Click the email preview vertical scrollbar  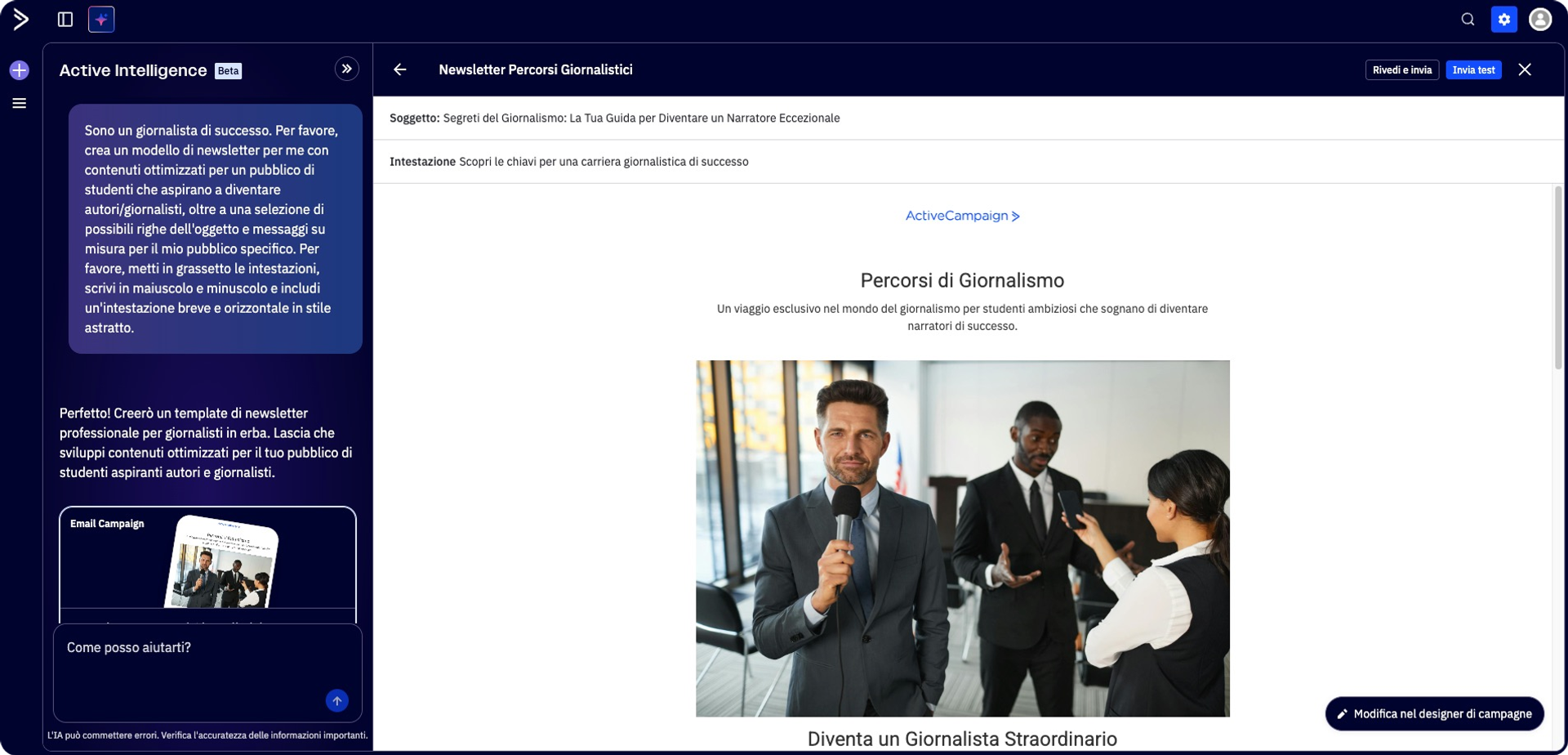1558,278
